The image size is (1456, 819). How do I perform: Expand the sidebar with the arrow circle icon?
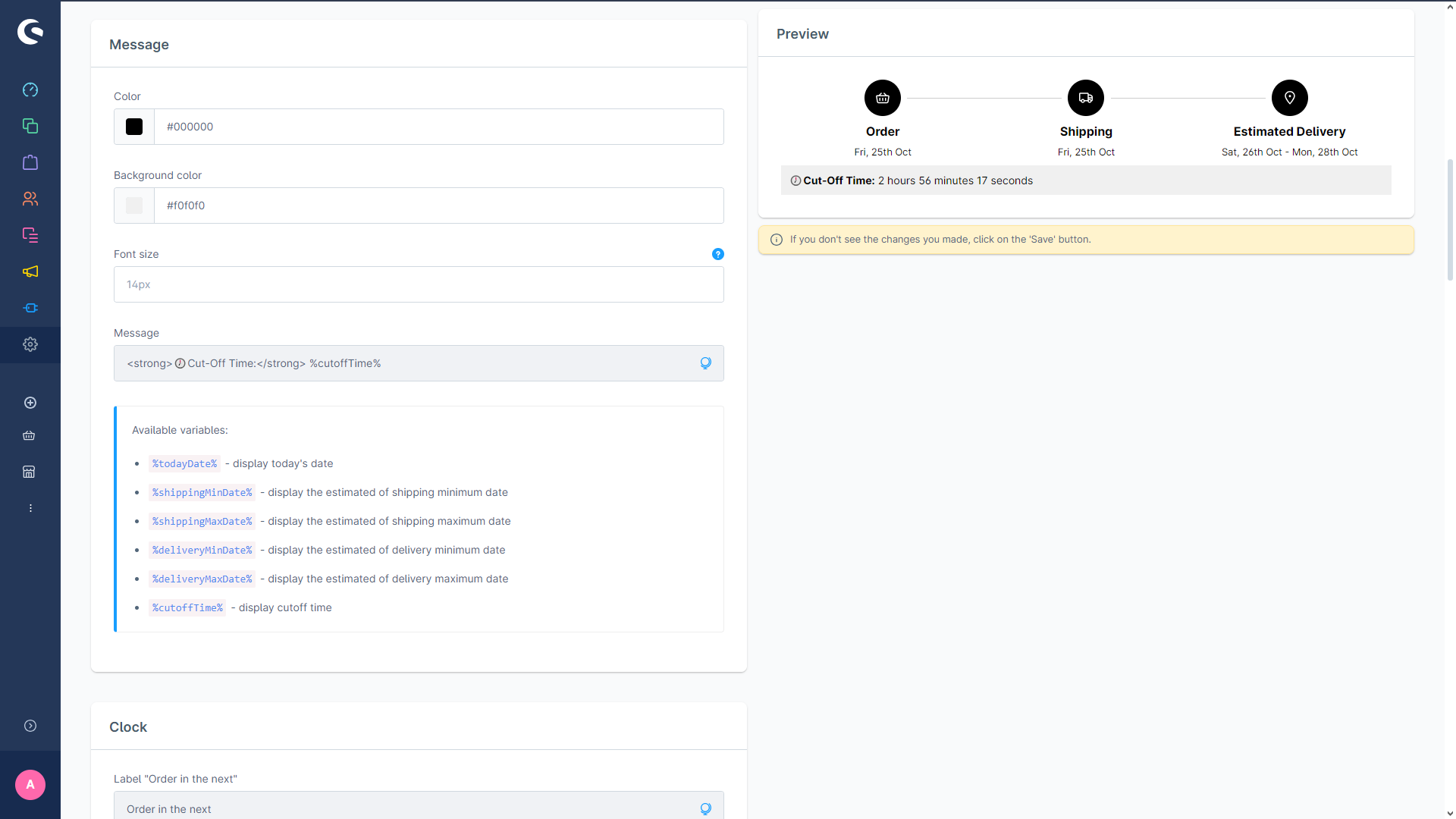30,726
